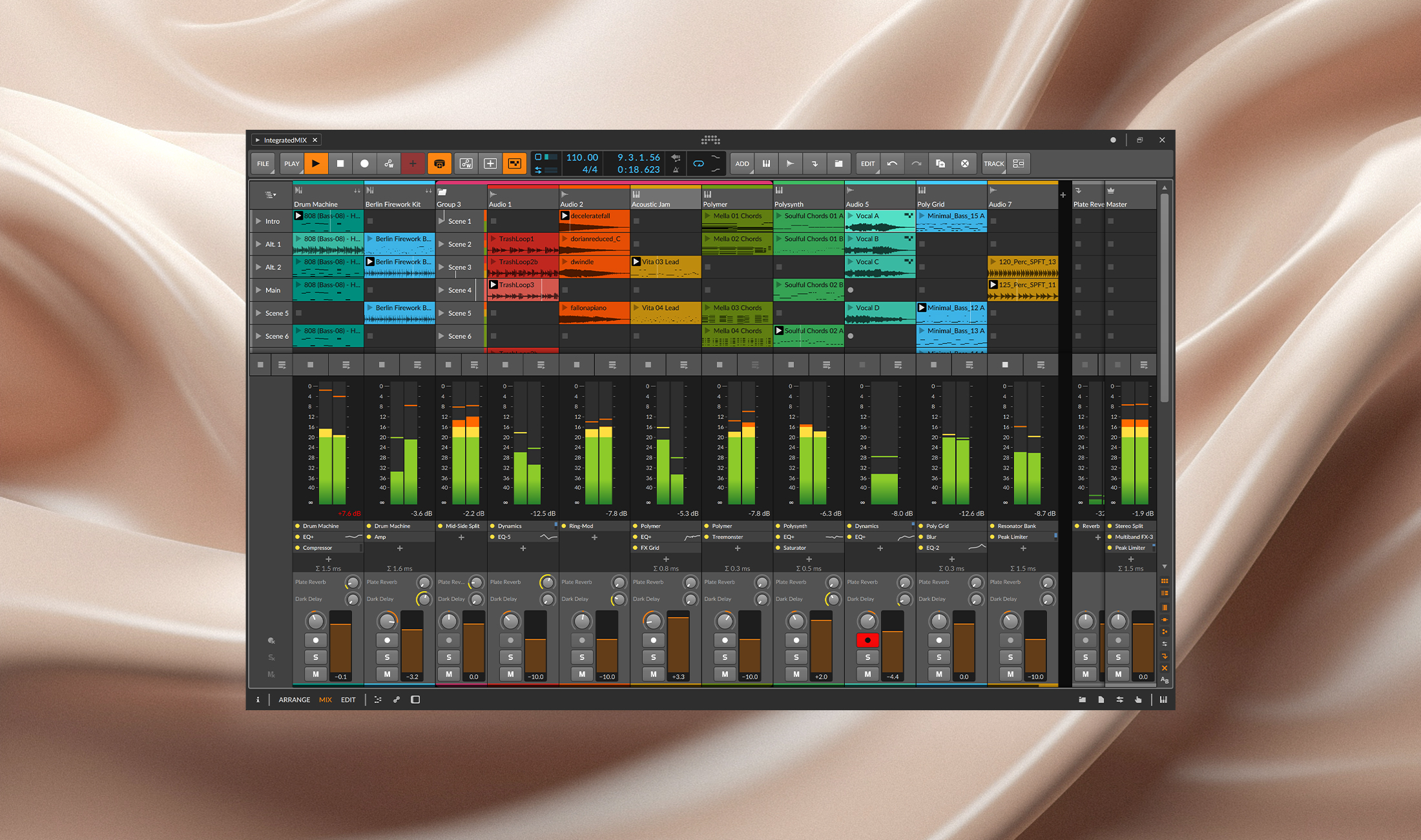This screenshot has width=1421, height=840.
Task: Mute the Drum Machine track
Action: coord(315,674)
